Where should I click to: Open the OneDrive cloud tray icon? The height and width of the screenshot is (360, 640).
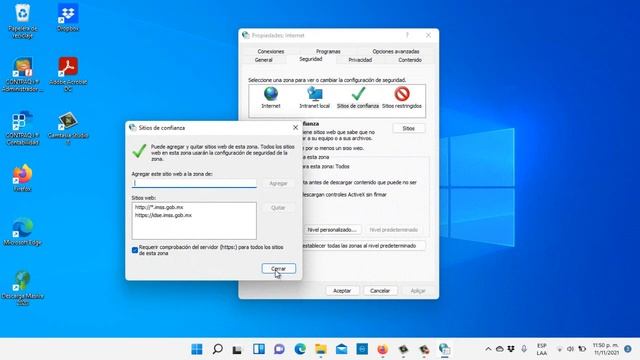click(x=500, y=349)
